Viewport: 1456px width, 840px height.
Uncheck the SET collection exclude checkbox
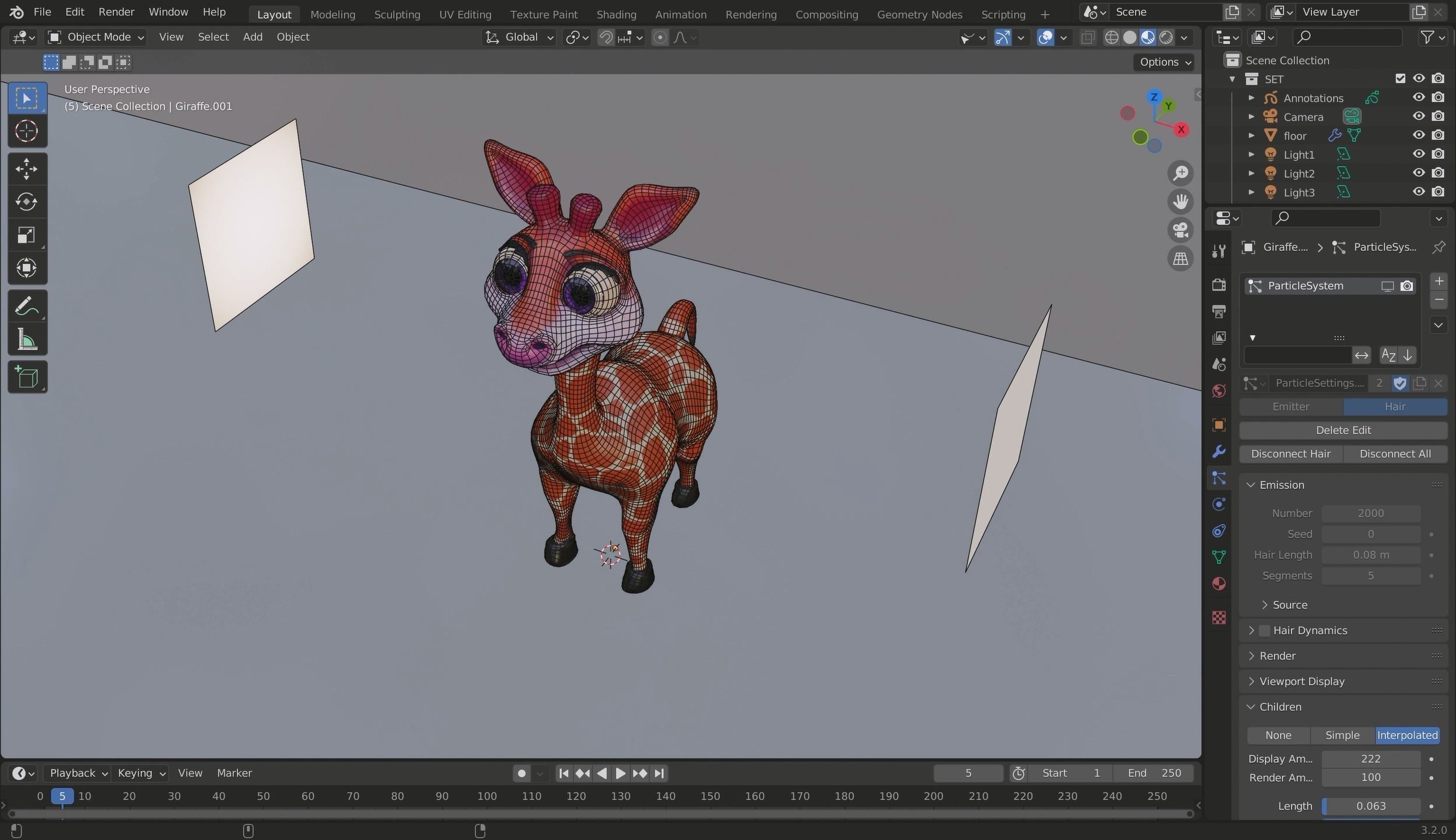[x=1400, y=79]
